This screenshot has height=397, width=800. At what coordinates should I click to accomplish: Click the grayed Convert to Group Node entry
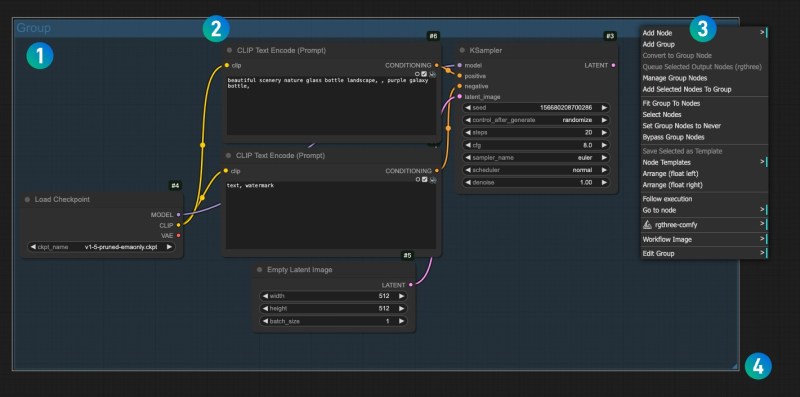pos(704,56)
